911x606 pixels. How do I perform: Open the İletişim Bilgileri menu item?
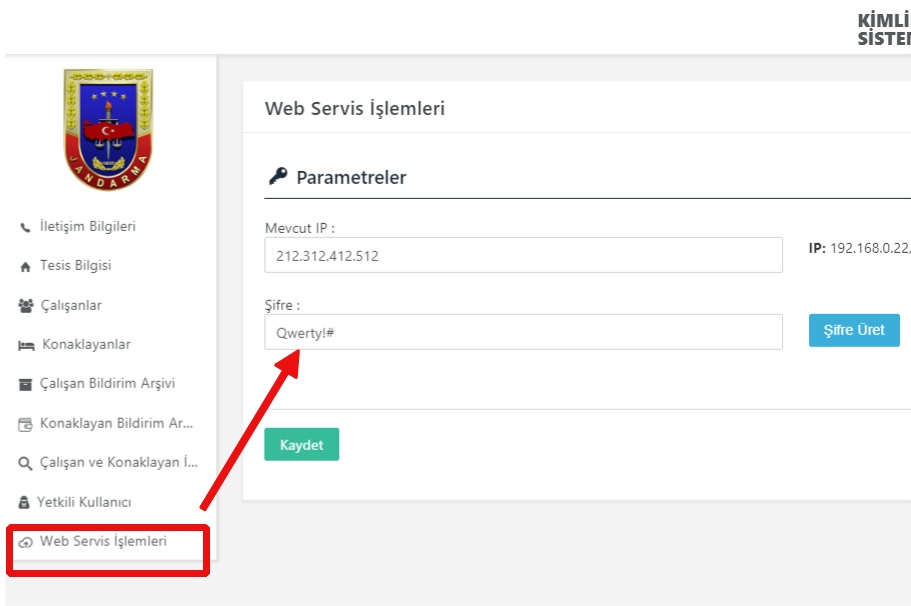pyautogui.click(x=88, y=227)
